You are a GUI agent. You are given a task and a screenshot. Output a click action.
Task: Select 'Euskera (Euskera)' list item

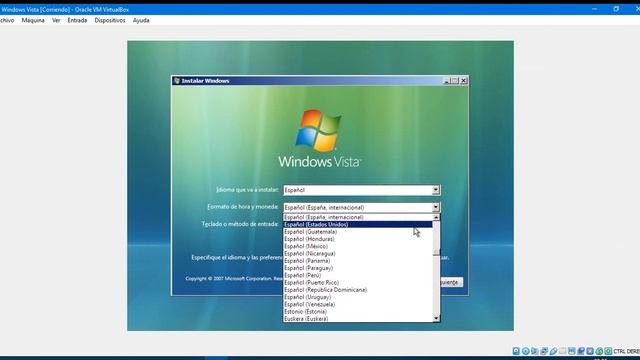pyautogui.click(x=358, y=319)
